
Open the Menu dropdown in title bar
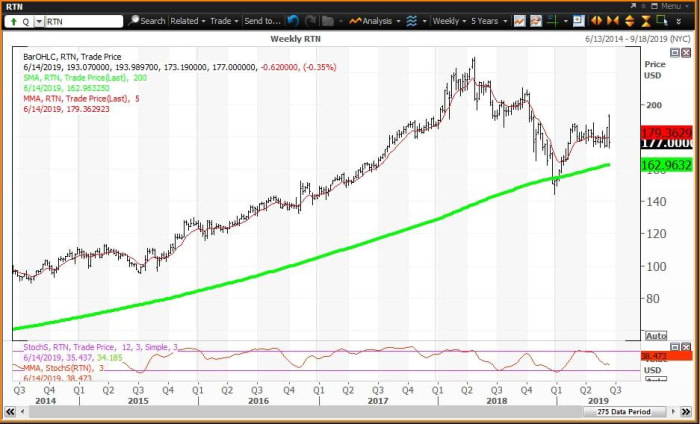pyautogui.click(x=675, y=6)
